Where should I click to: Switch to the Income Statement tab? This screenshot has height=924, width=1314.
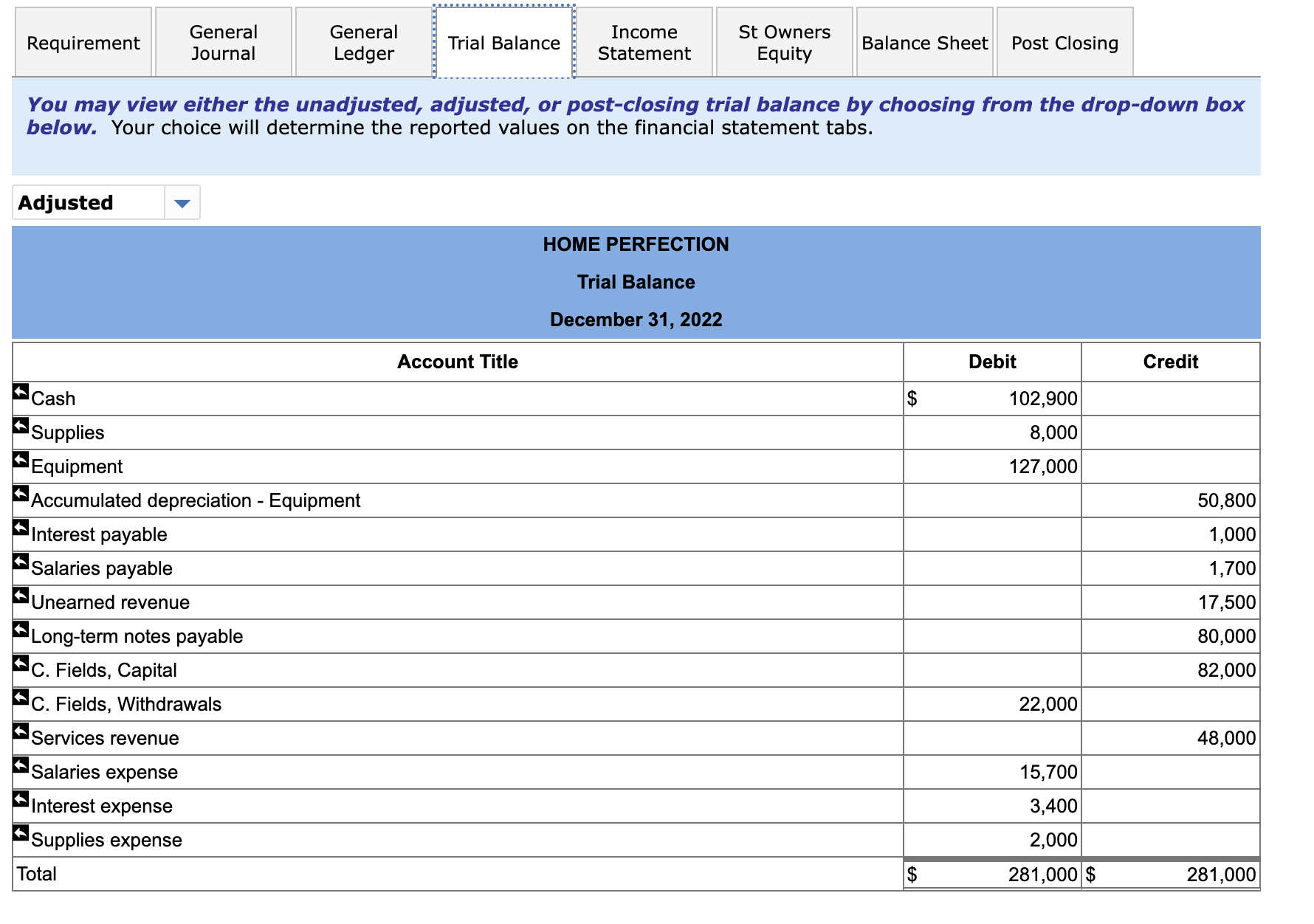point(643,42)
